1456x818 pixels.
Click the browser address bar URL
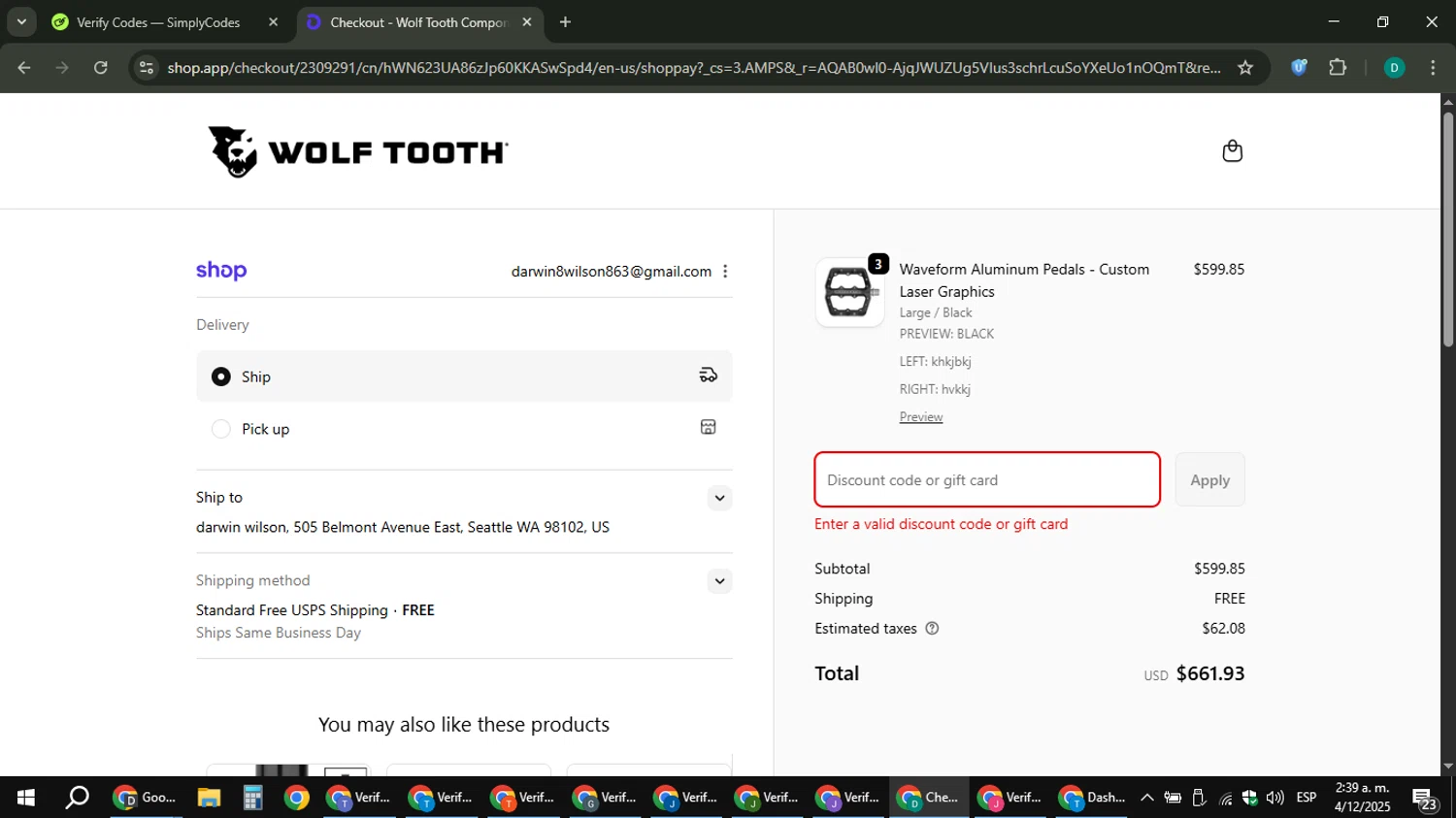point(693,67)
